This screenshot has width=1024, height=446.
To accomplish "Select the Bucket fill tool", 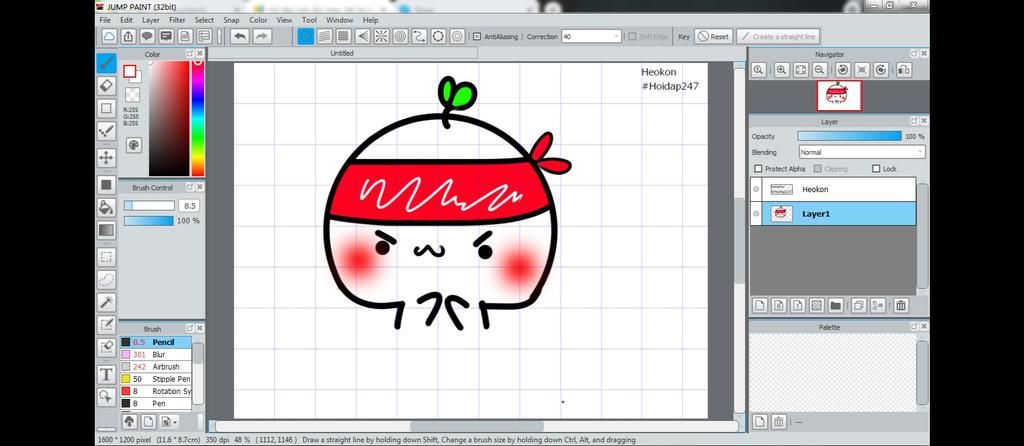I will click(106, 208).
